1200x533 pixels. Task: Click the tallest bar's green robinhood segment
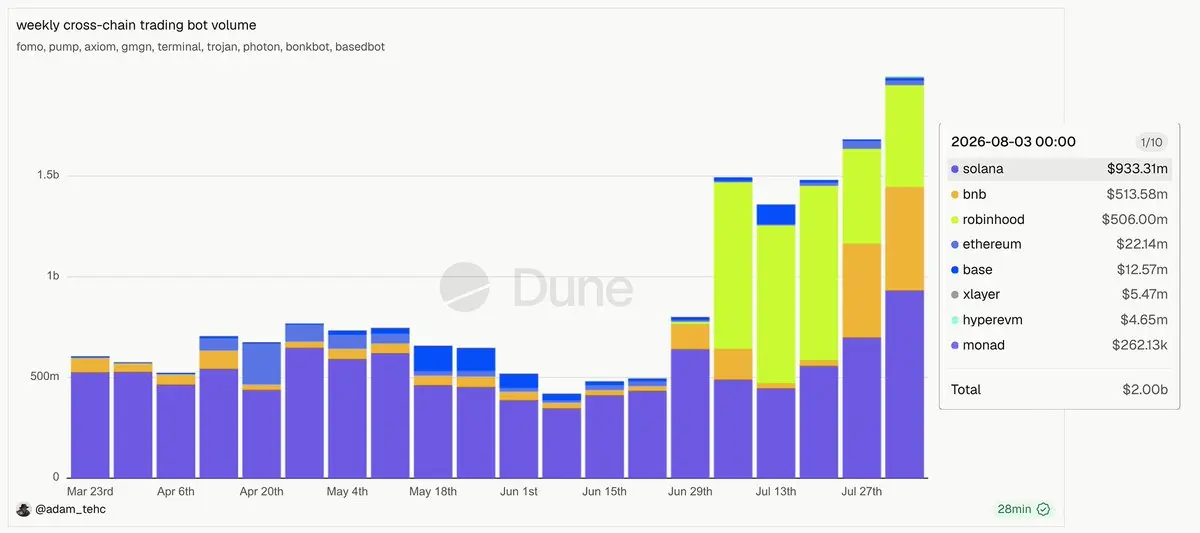click(904, 136)
